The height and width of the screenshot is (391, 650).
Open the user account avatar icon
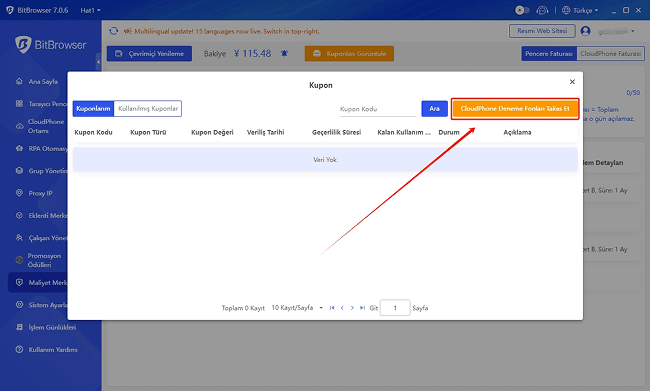click(x=585, y=31)
